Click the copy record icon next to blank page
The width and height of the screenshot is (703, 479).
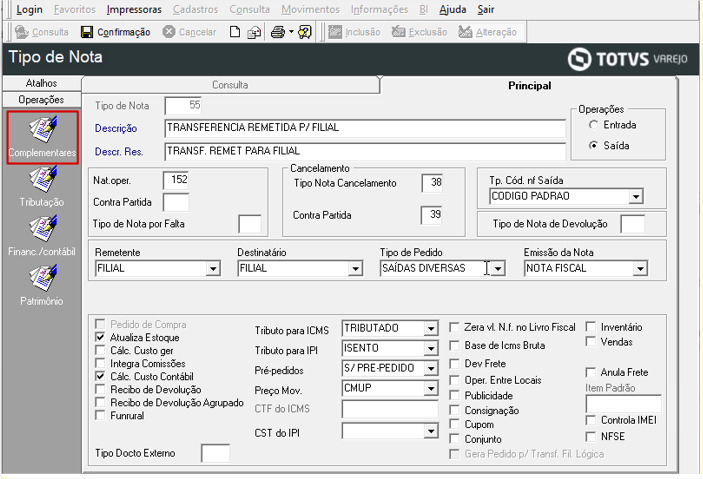tap(254, 32)
